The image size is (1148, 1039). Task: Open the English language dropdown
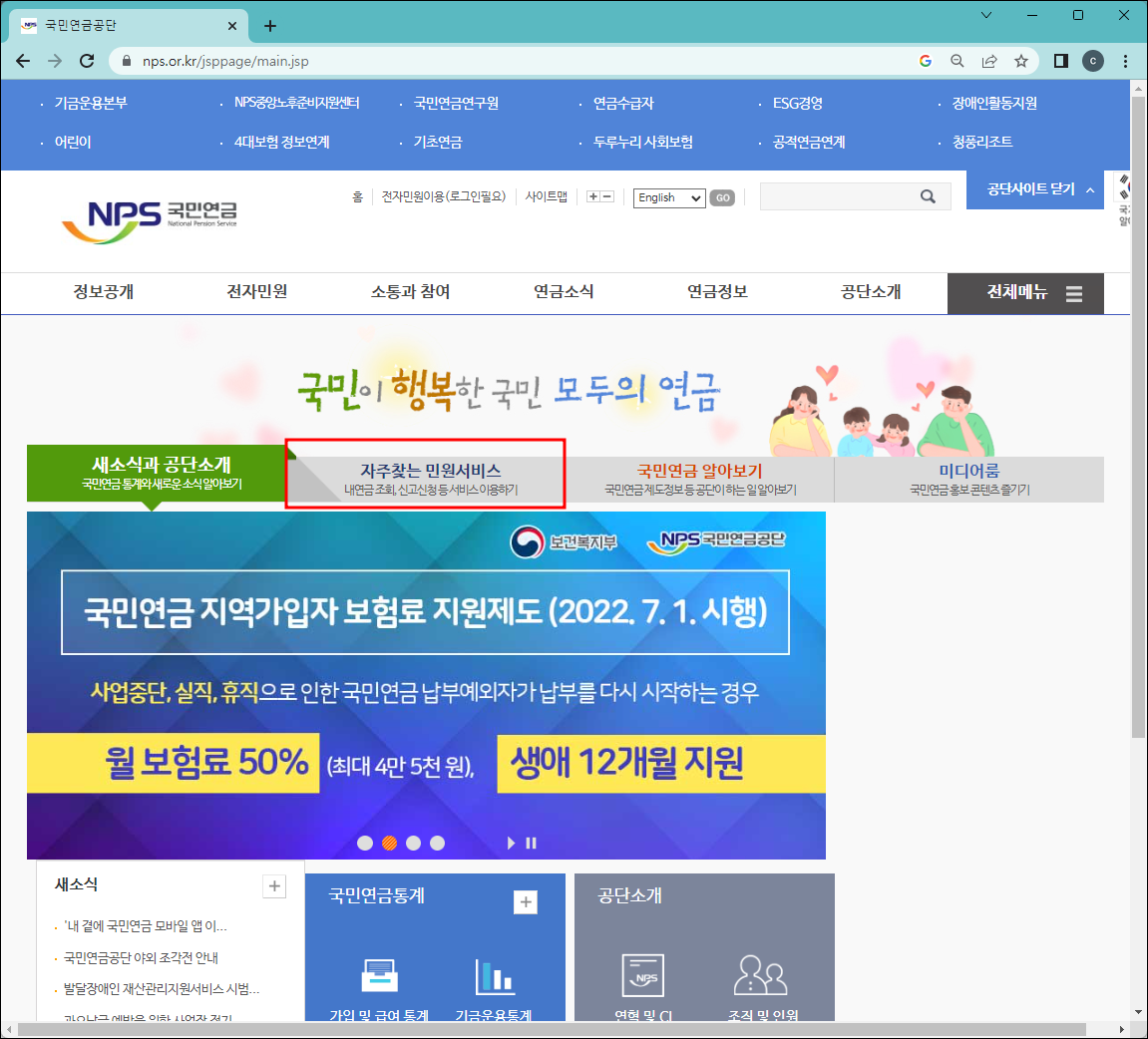pyautogui.click(x=668, y=197)
